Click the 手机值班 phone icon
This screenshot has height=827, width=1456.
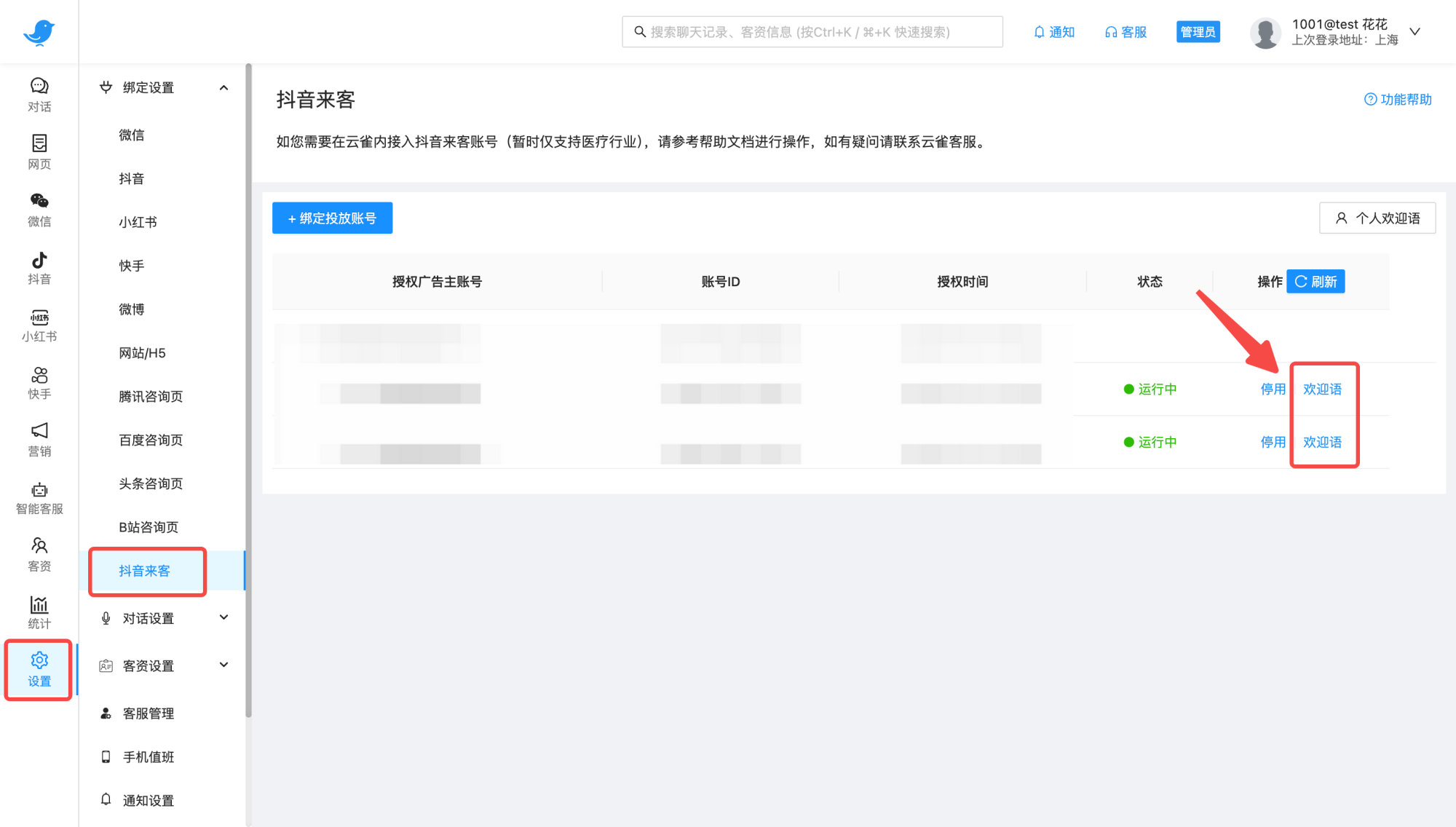point(106,757)
